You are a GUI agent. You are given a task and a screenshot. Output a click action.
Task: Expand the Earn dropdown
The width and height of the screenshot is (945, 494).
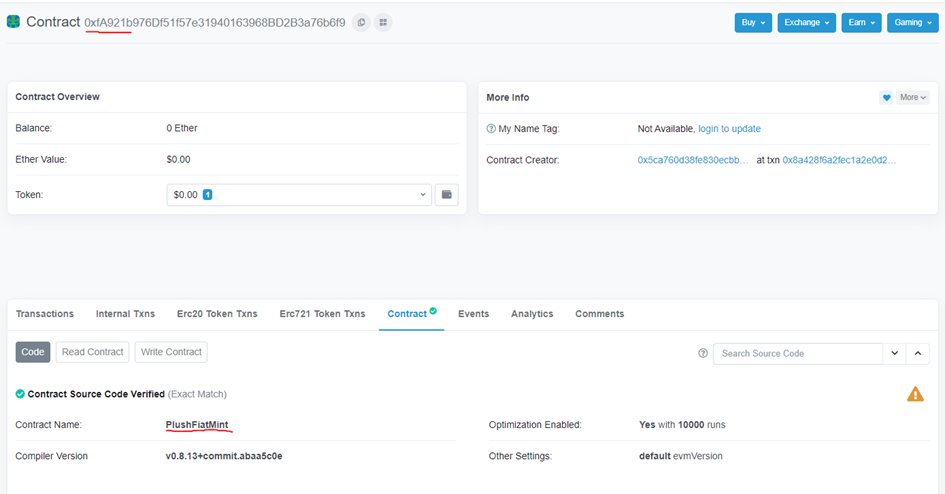click(862, 22)
